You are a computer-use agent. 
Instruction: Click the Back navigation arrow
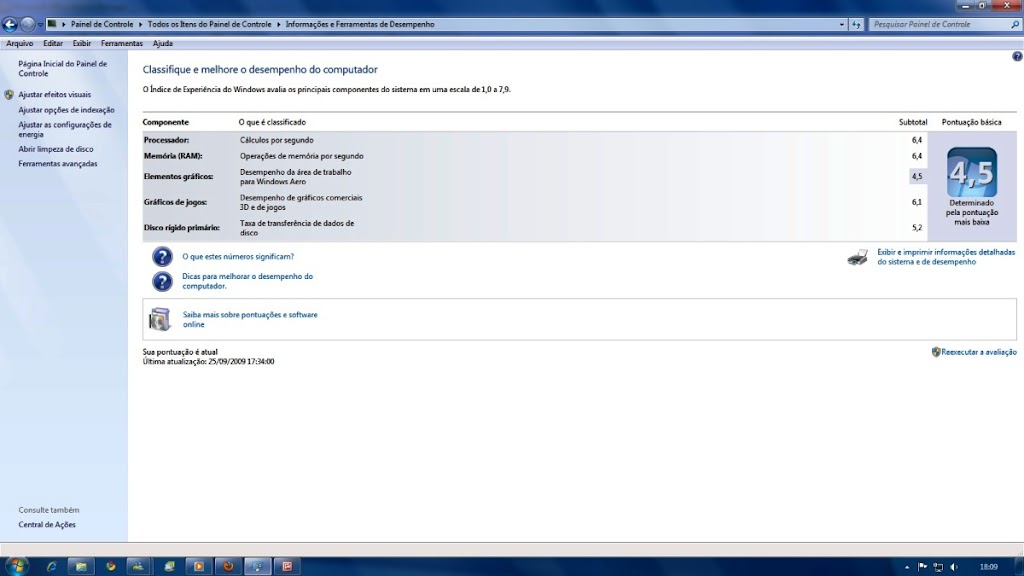tap(10, 25)
